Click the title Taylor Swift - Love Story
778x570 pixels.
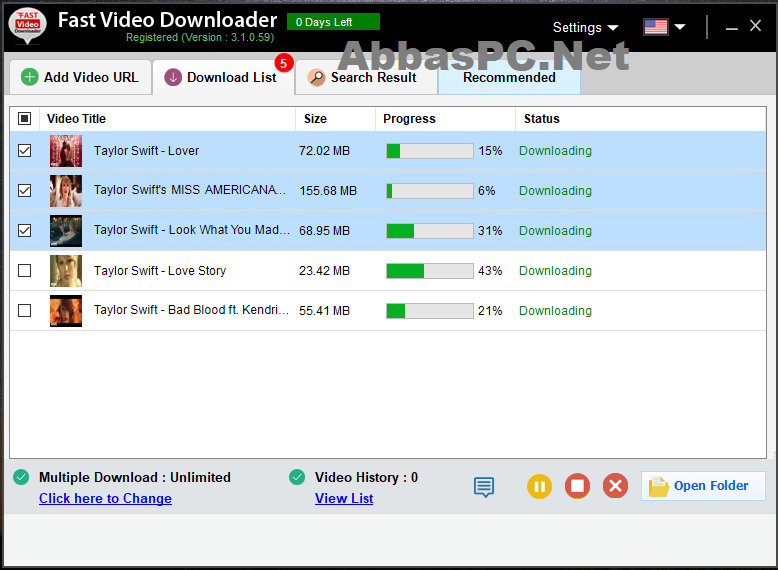click(x=160, y=271)
